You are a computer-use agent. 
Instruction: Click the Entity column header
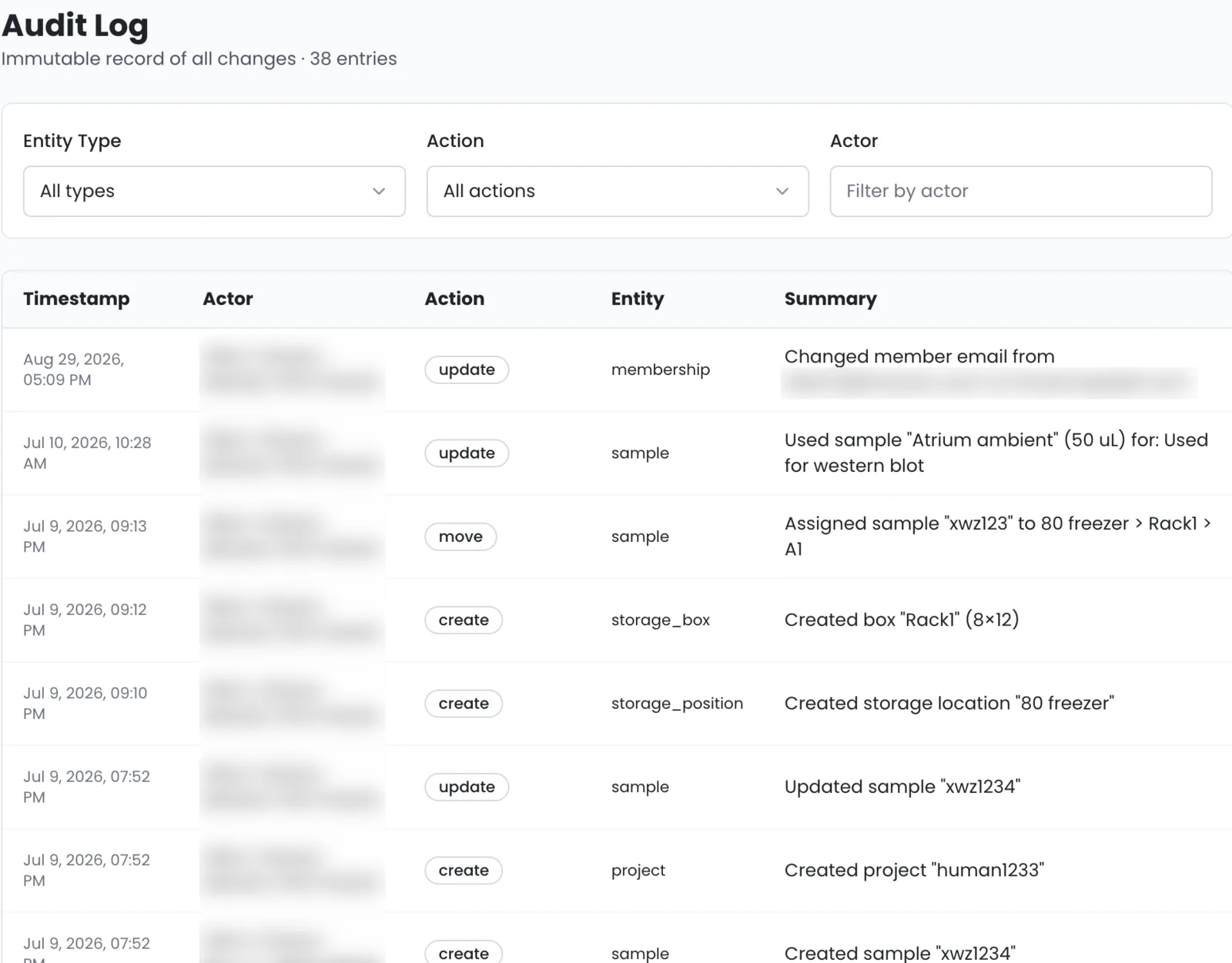(x=638, y=299)
